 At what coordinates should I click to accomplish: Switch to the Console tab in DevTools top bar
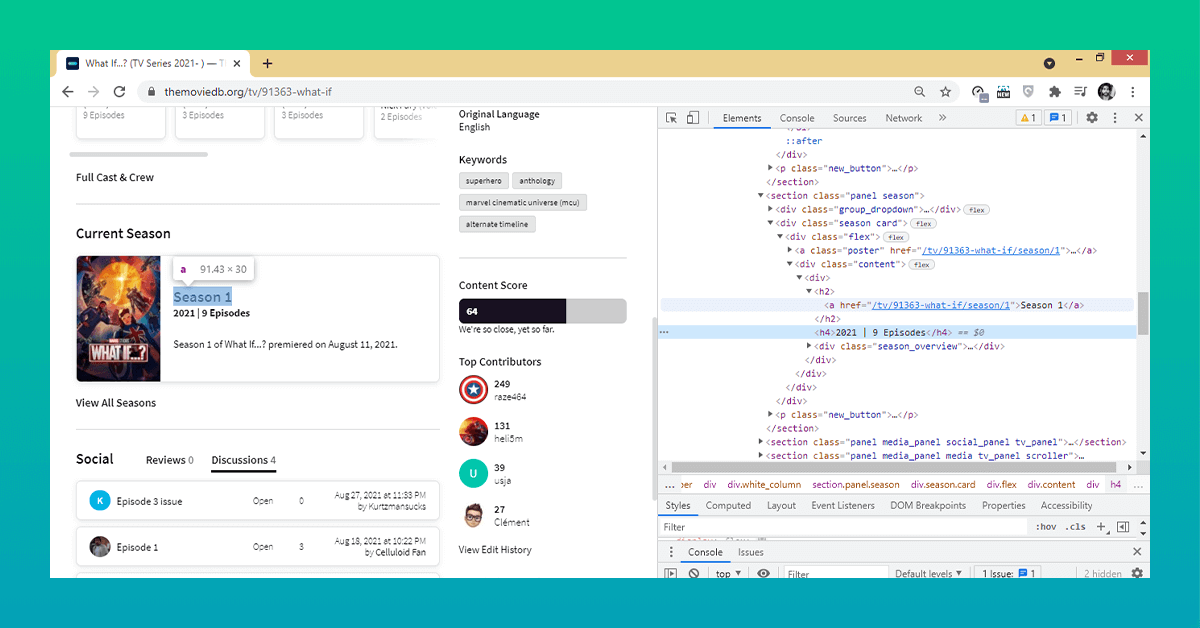pos(797,118)
